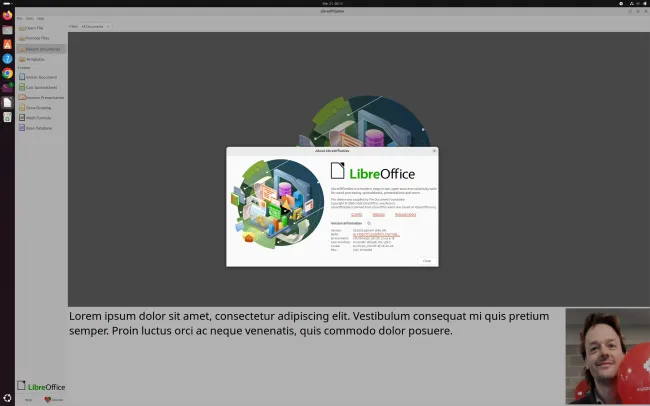Click the Templates folder icon

pyautogui.click(x=22, y=59)
